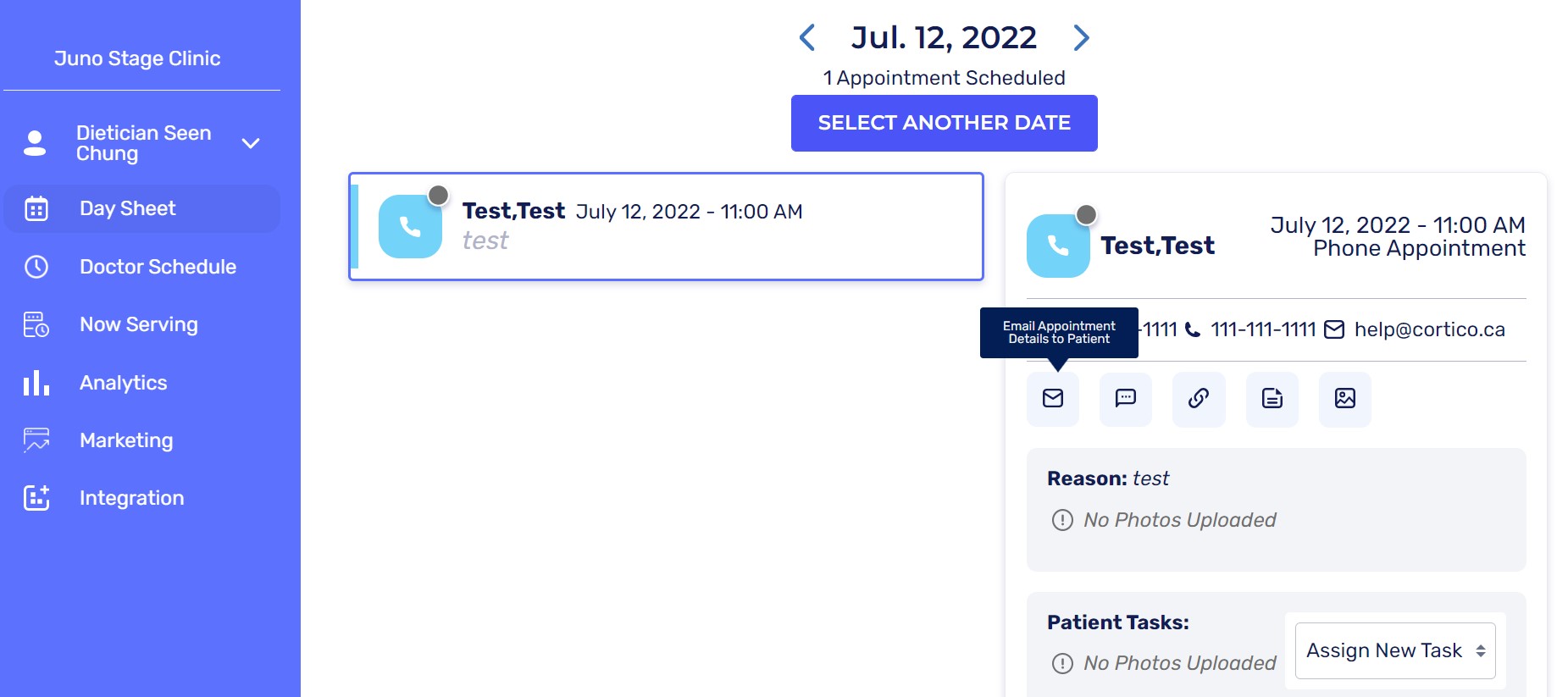
Task: Expand the Dietician Seen Chung user menu
Action: pos(251,143)
